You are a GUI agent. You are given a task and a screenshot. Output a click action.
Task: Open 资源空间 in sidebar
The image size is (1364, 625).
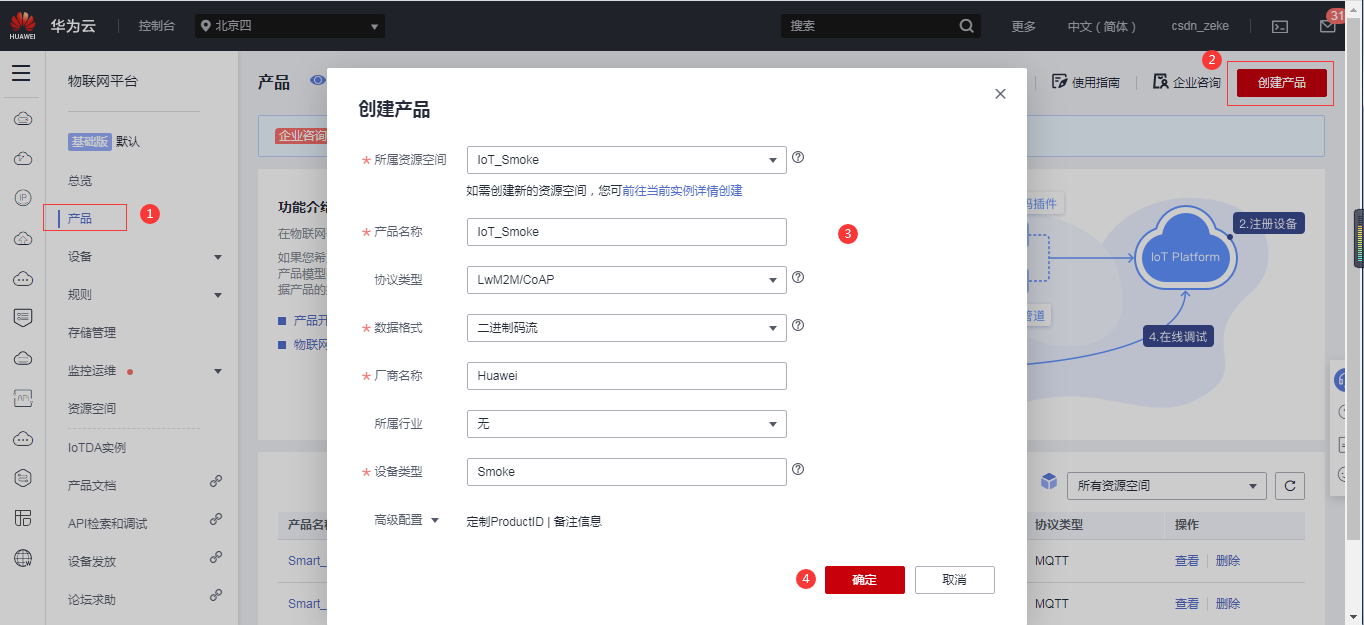92,409
